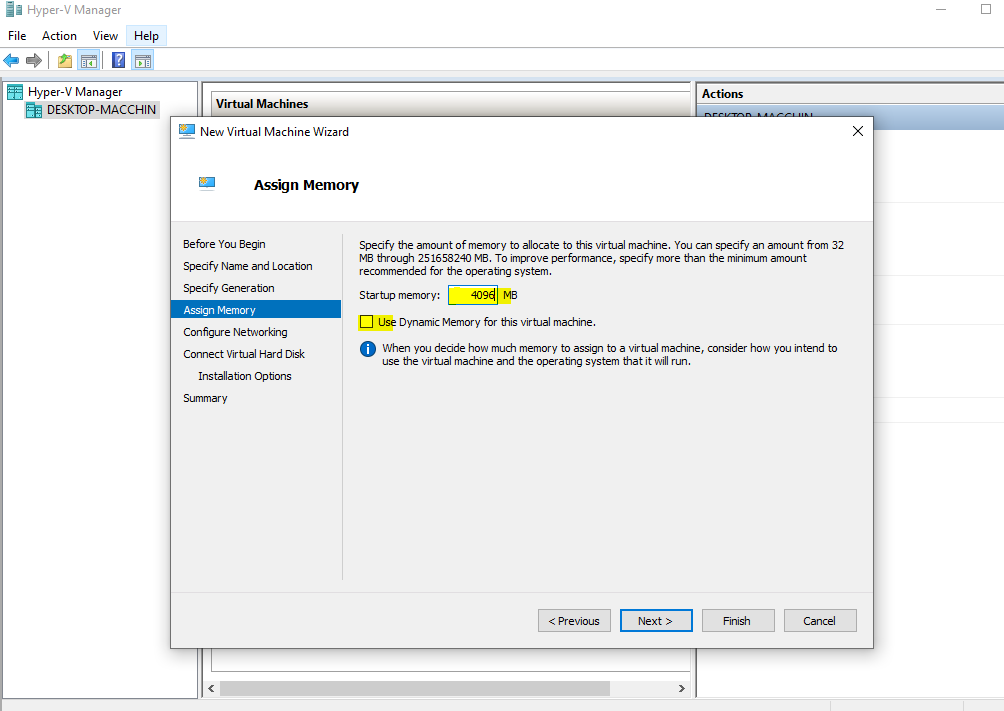
Task: Click the horizontal scrollbar right arrow
Action: pos(682,689)
